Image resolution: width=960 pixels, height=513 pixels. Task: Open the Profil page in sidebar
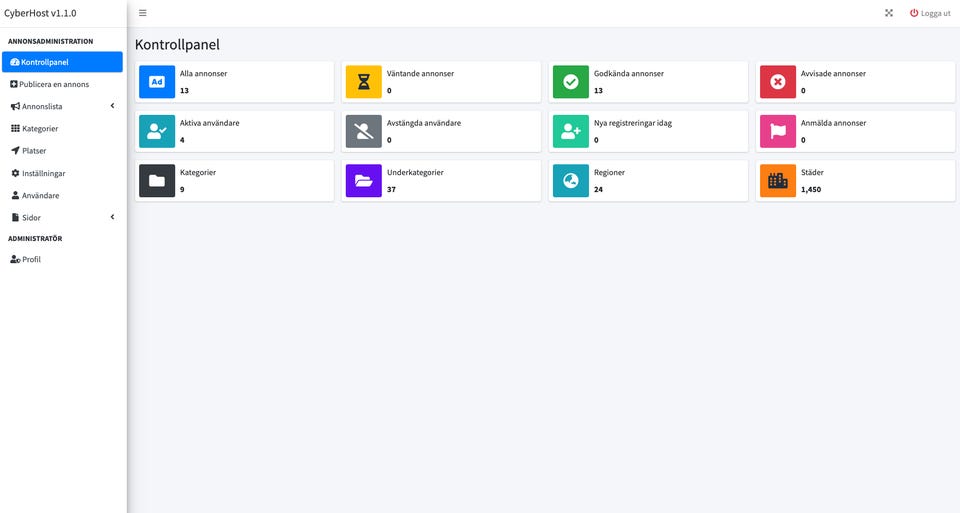(x=31, y=259)
